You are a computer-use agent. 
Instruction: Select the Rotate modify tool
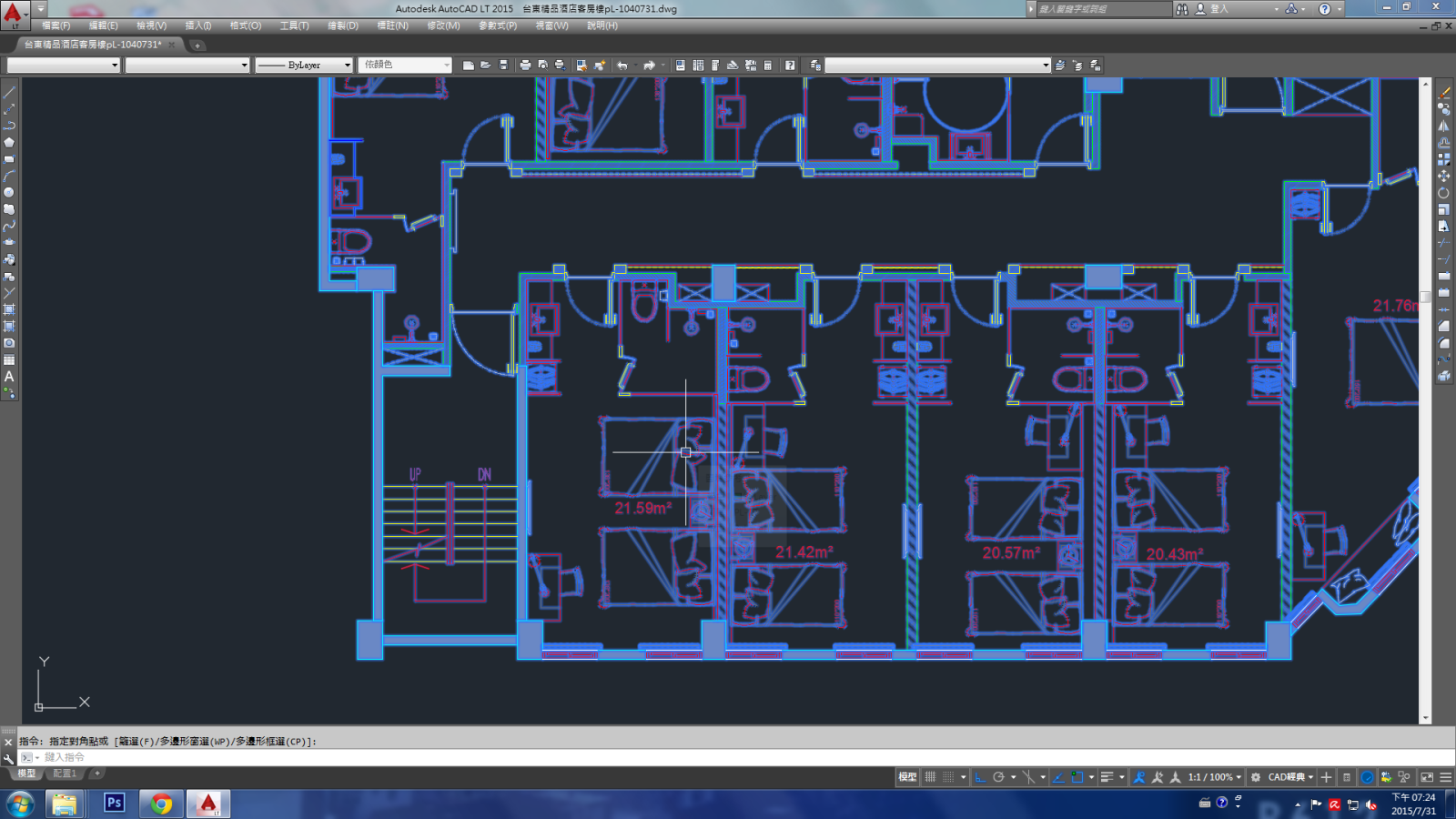pyautogui.click(x=1444, y=193)
